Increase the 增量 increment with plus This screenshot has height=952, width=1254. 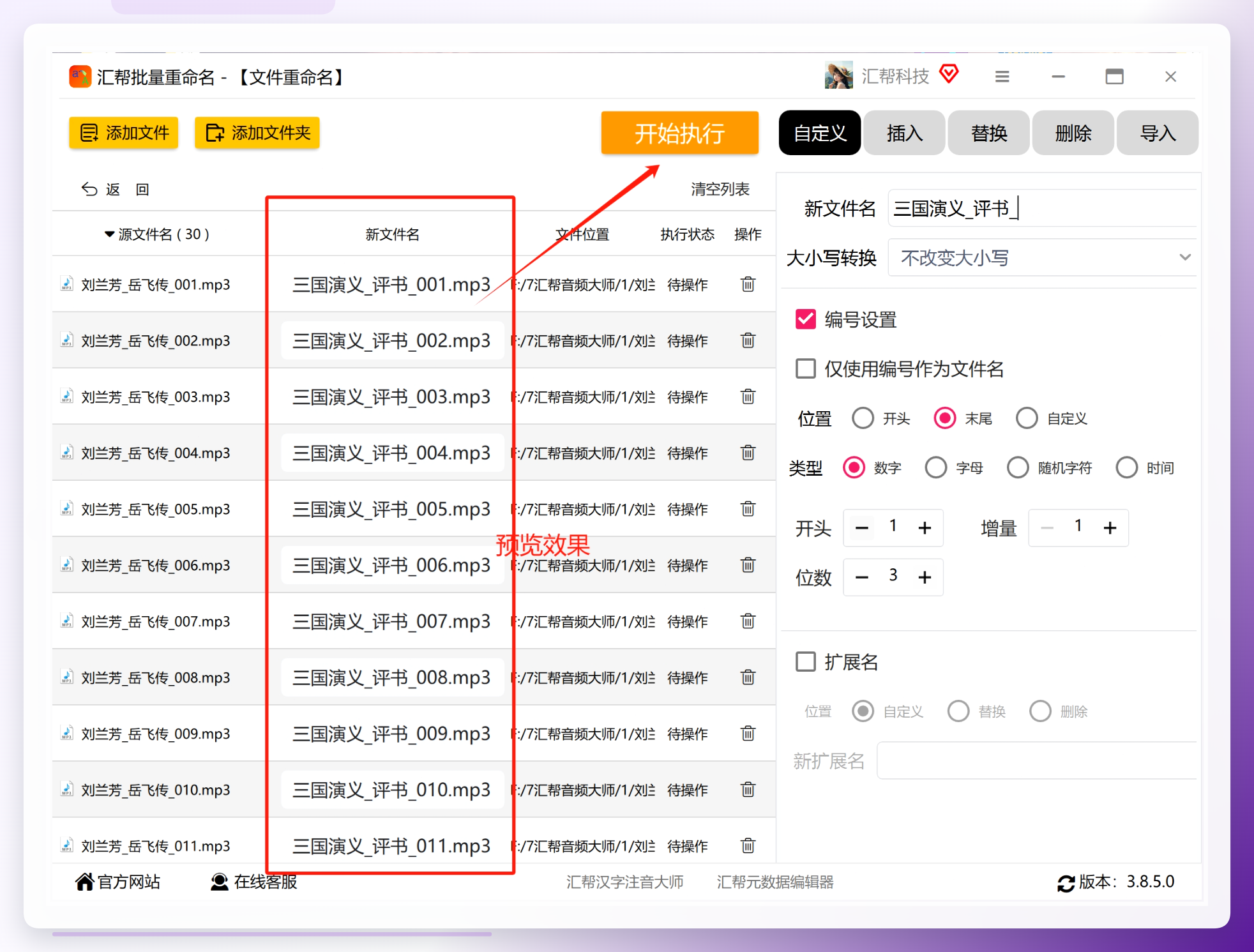pos(1110,528)
